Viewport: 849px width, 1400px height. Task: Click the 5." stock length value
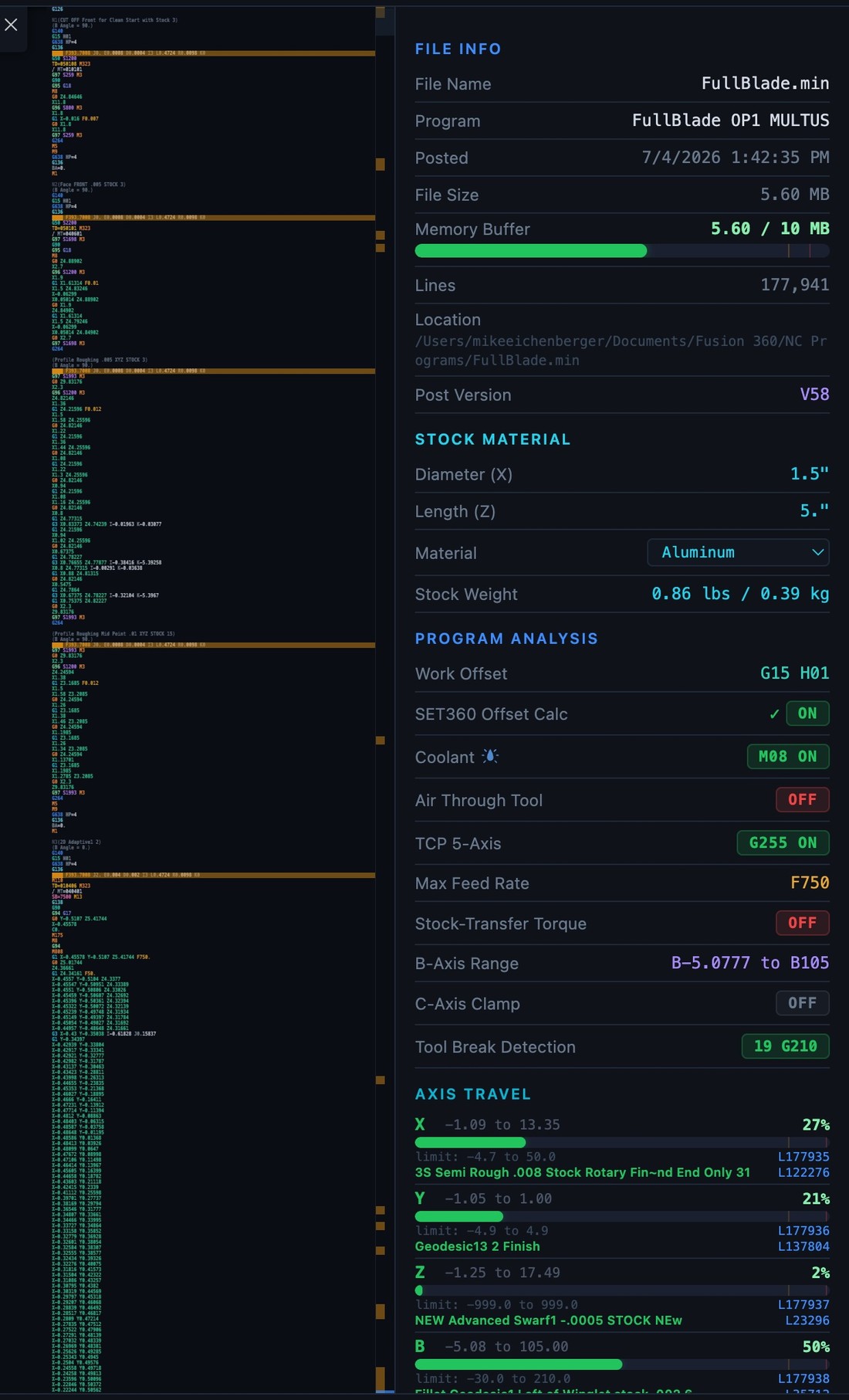click(814, 511)
